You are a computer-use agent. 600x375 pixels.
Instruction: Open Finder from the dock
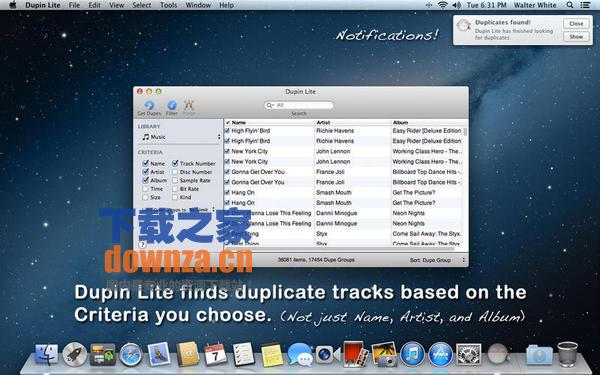click(x=47, y=354)
